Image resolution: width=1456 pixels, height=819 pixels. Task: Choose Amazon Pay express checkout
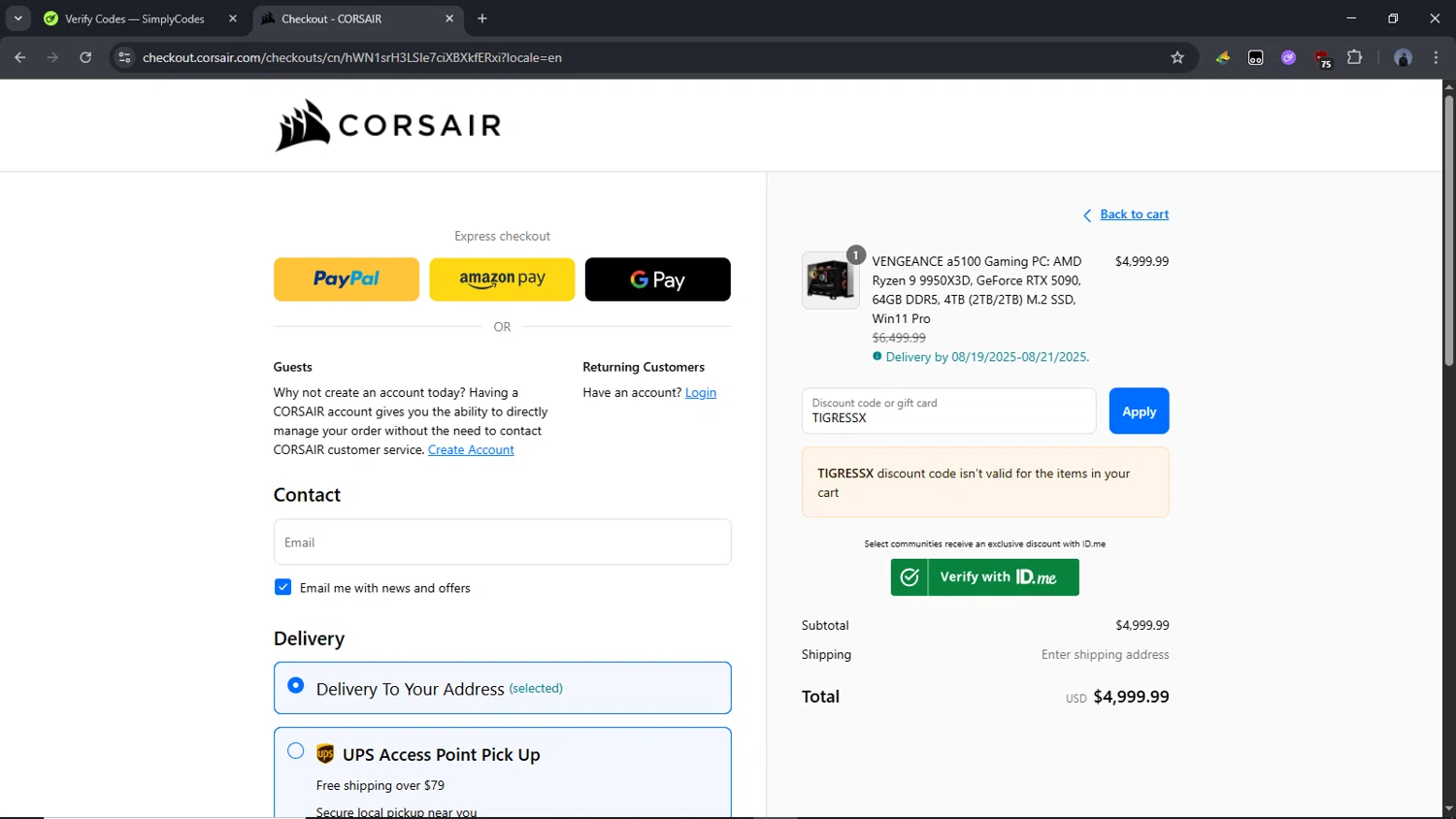(x=502, y=279)
